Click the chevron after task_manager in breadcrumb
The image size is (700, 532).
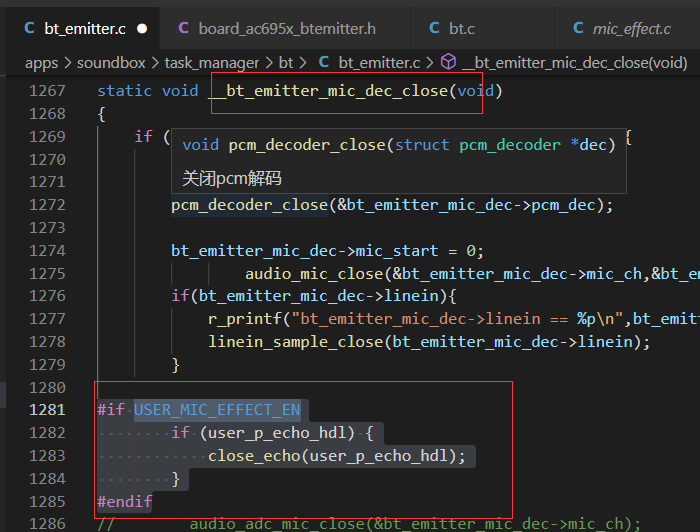(x=269, y=63)
